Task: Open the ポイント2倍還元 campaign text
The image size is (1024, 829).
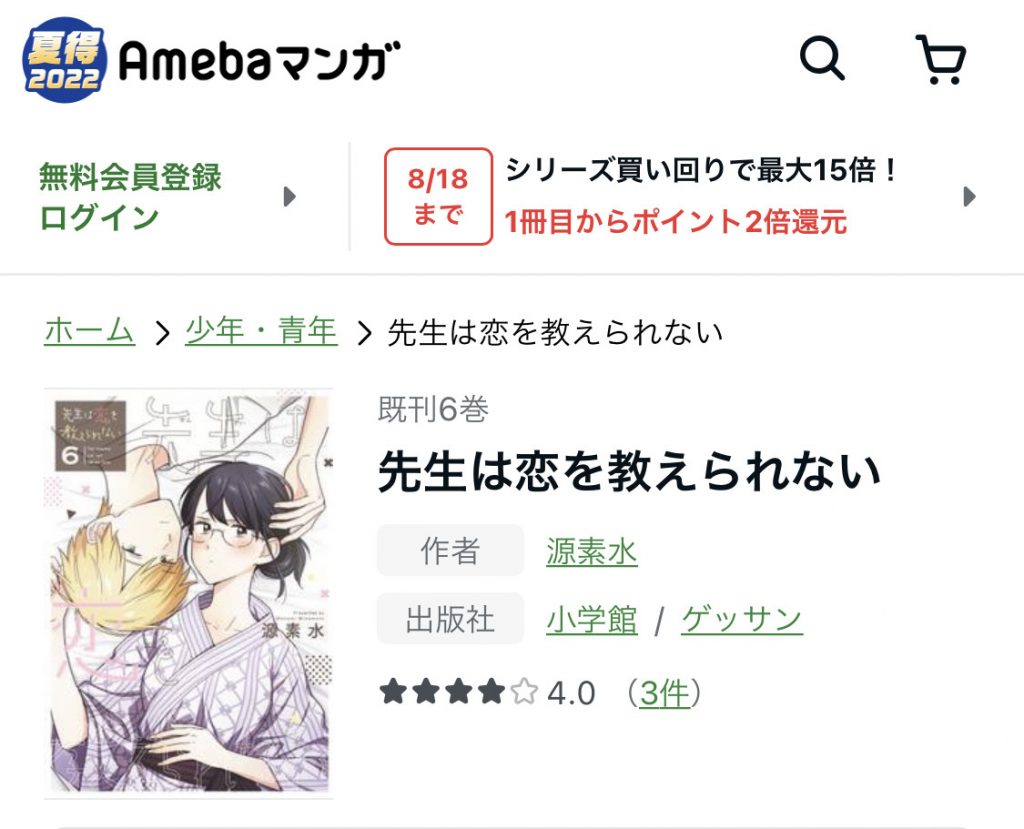Action: coord(676,222)
